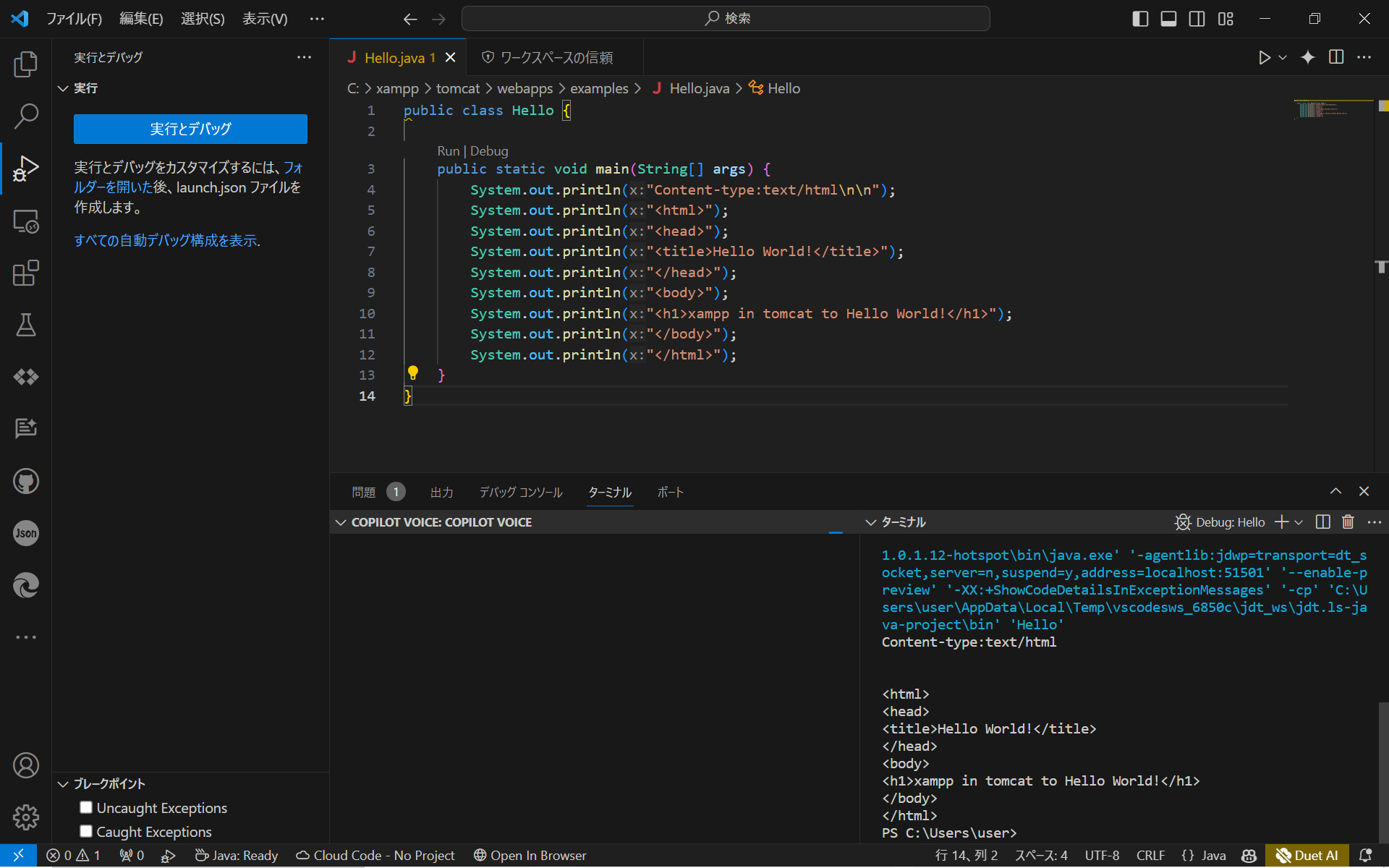Open more menu items ellipsis in menu bar
Image resolution: width=1389 pixels, height=868 pixels.
tap(317, 19)
